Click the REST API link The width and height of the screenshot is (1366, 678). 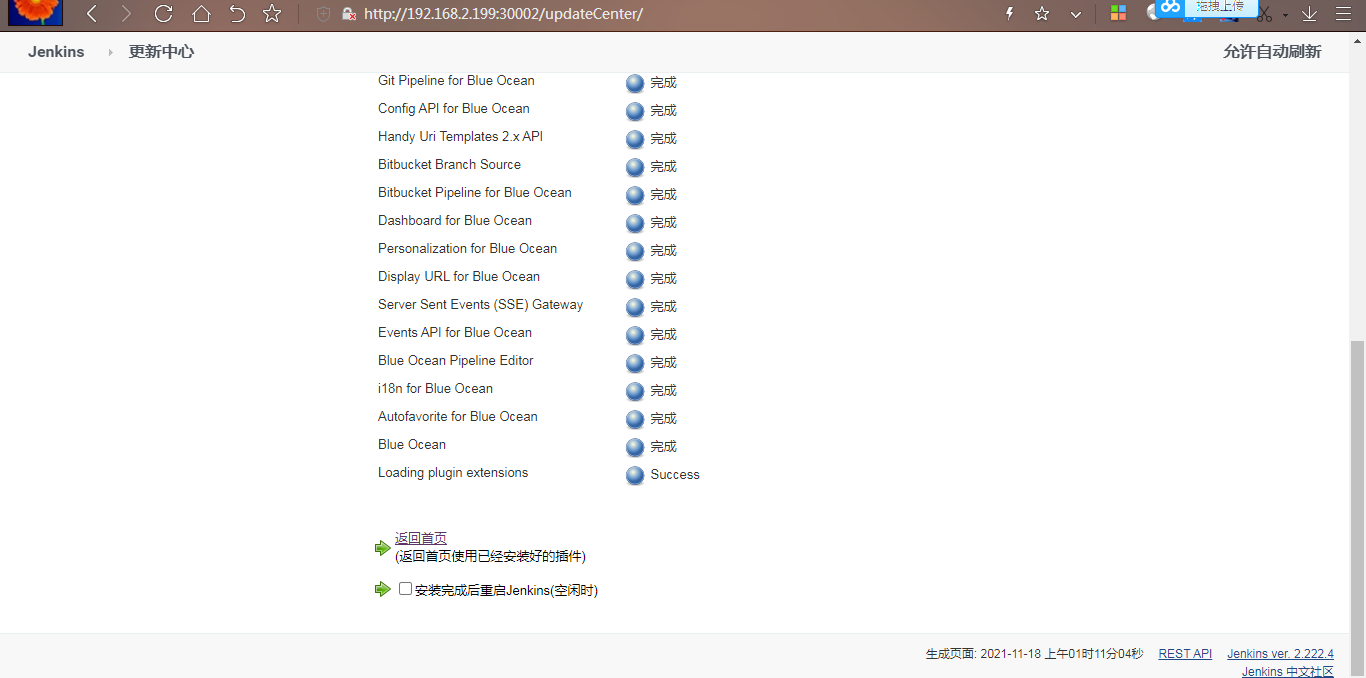click(x=1185, y=654)
